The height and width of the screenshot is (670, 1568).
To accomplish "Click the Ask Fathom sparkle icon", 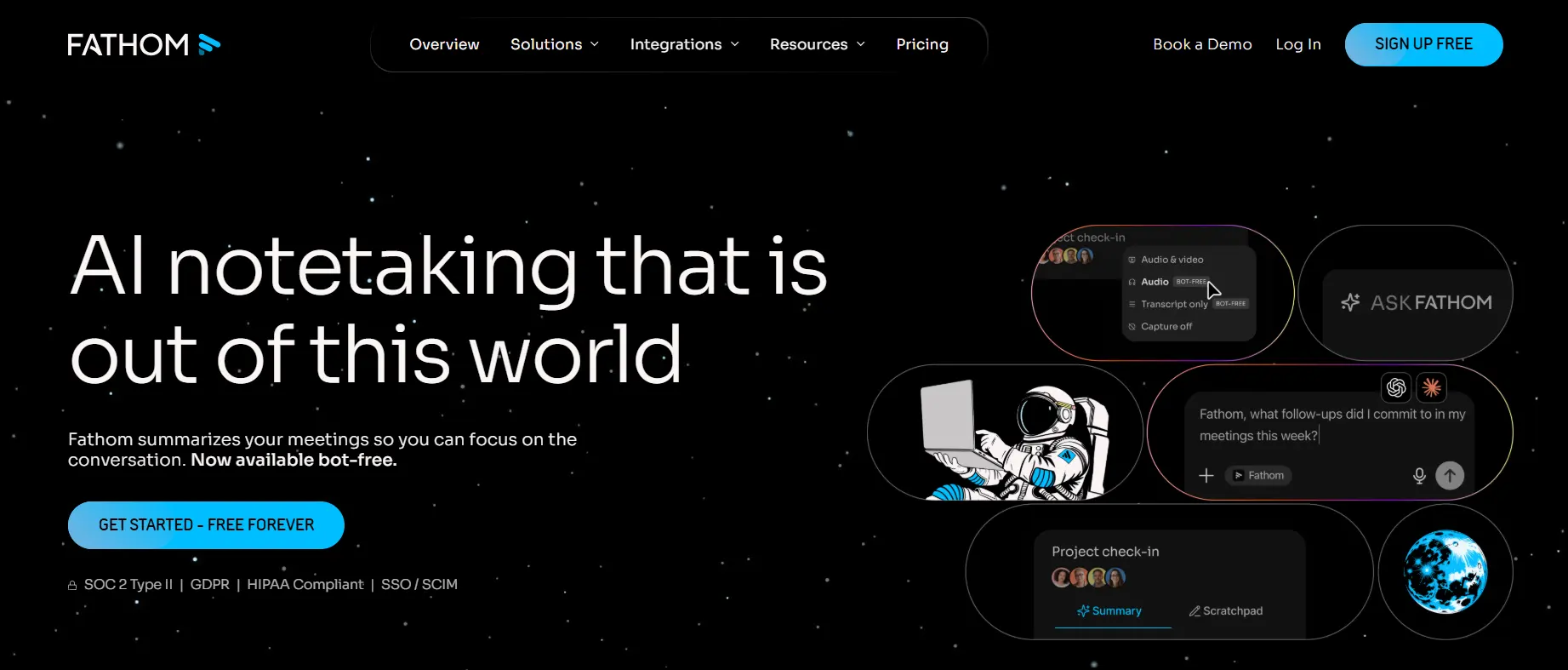I will [1350, 302].
